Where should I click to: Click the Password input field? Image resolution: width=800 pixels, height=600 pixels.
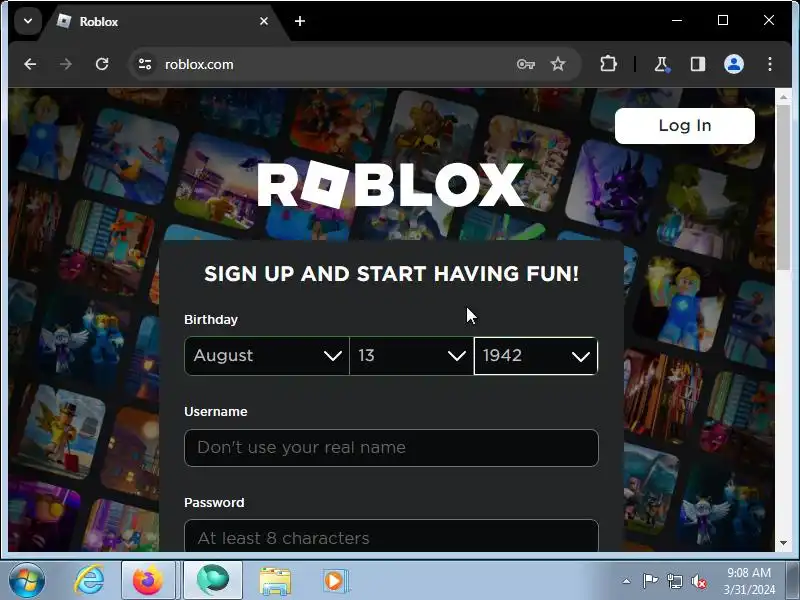point(391,536)
